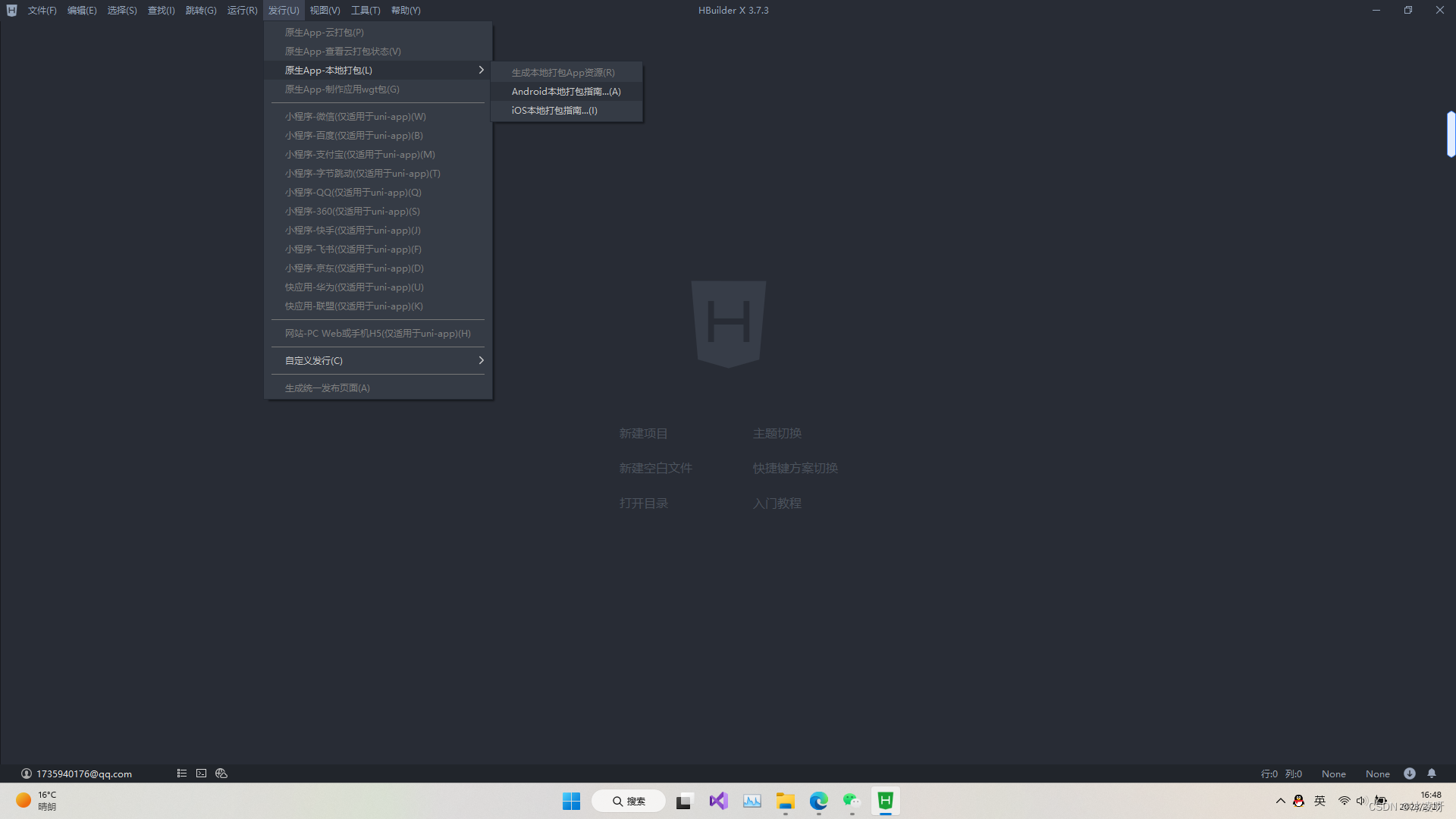Expand 自定义发行(C) submenu
The height and width of the screenshot is (819, 1456).
coord(378,361)
